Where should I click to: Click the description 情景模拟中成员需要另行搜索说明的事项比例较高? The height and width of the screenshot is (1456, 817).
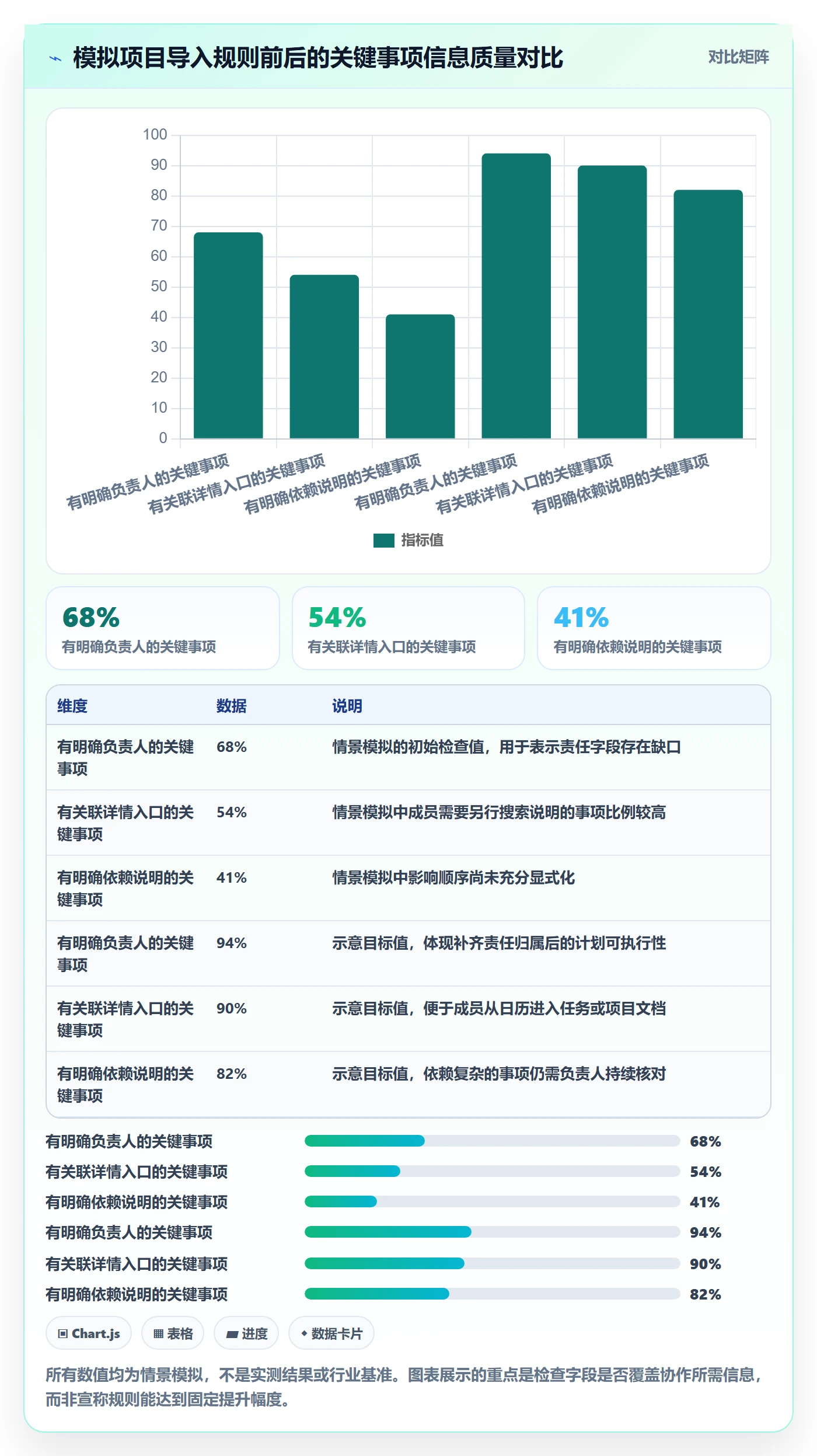click(499, 812)
